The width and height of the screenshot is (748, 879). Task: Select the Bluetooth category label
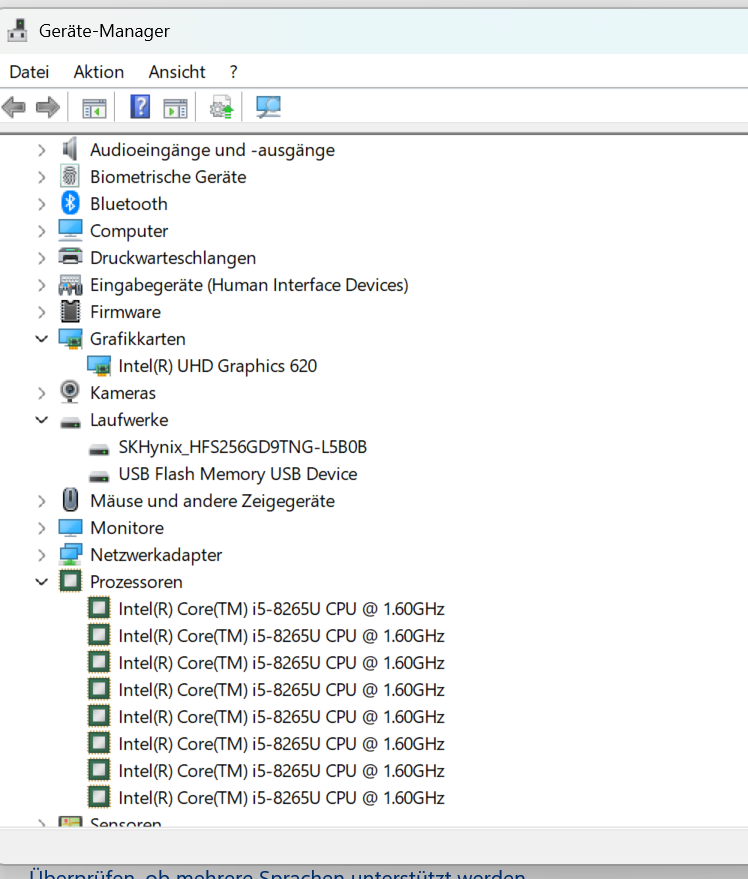128,204
